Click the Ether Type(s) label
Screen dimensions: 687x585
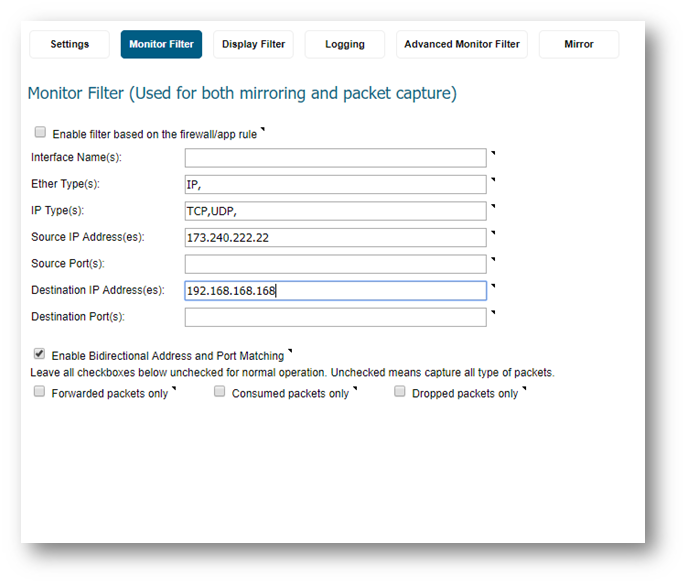pyautogui.click(x=65, y=184)
